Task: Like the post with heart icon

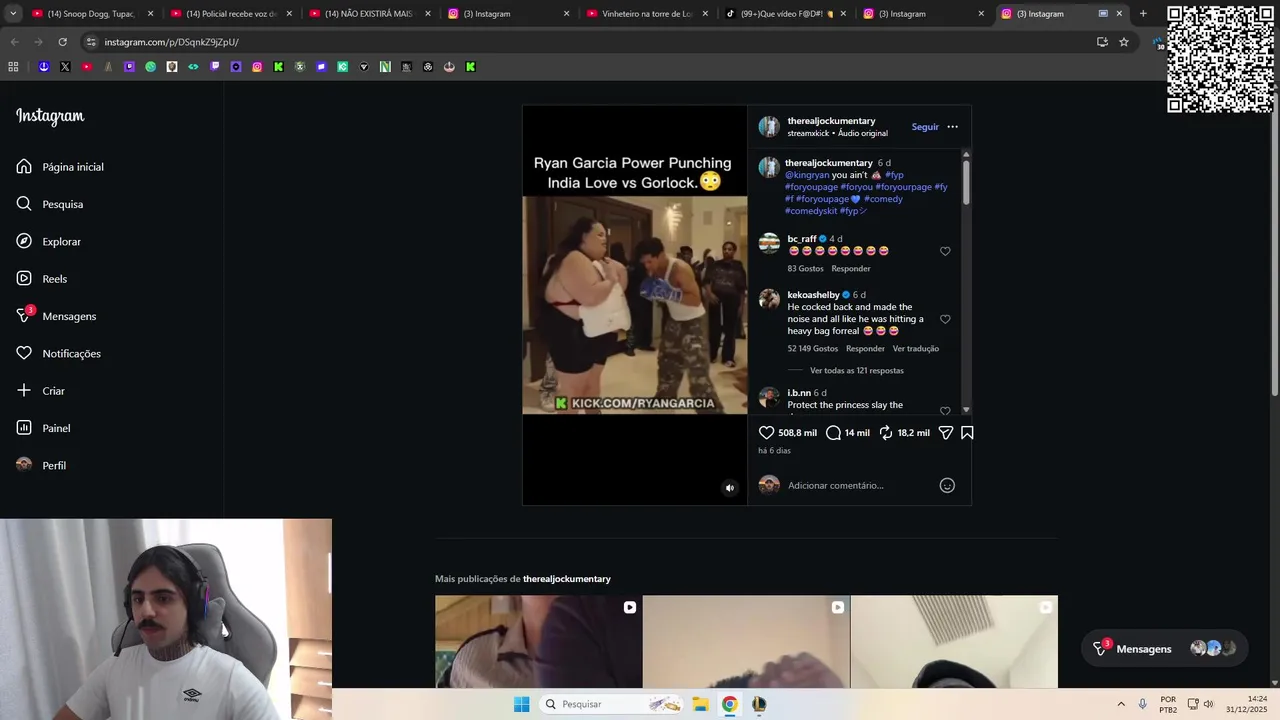Action: pos(766,433)
